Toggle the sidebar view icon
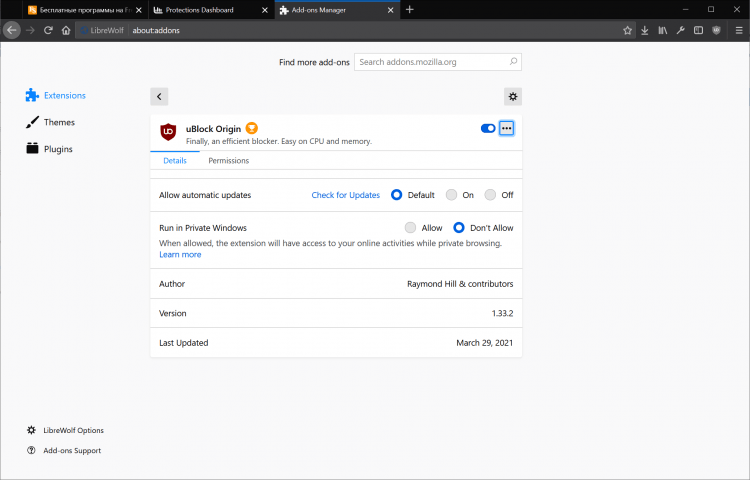Screen dimensions: 750x480 pyautogui.click(x=697, y=30)
